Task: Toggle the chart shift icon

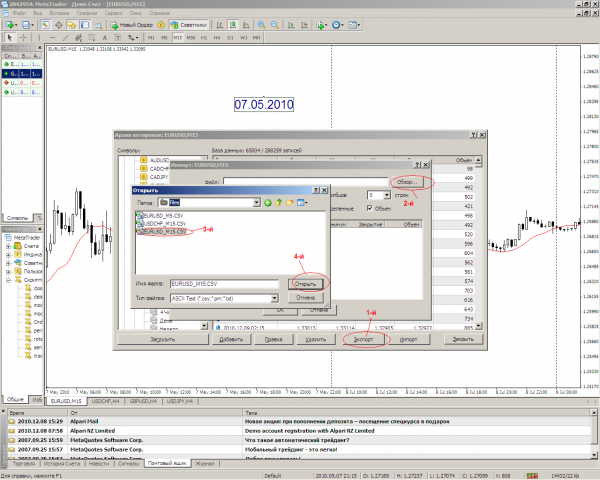Action: click(304, 25)
